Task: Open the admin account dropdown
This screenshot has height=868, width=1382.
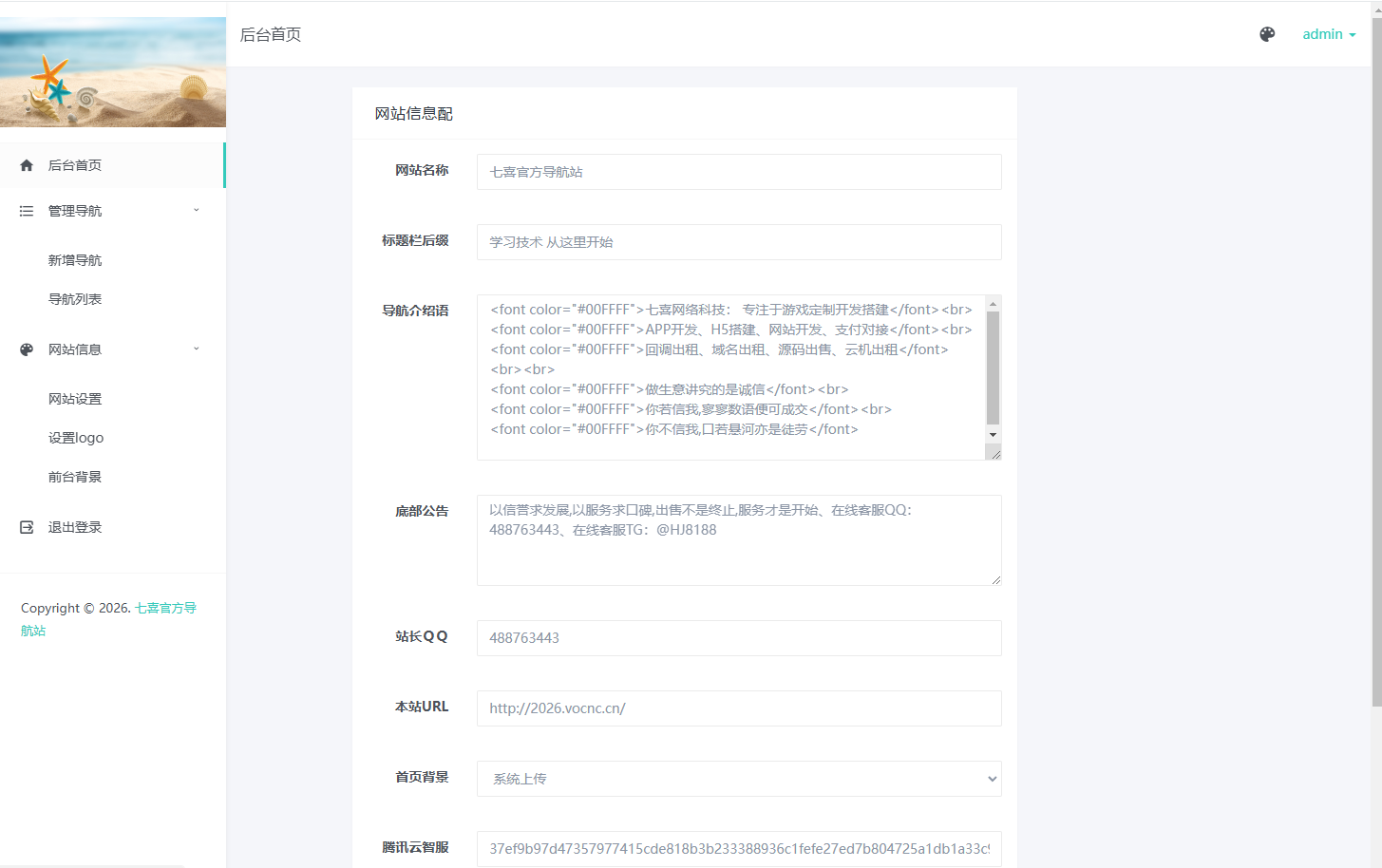Action: [1328, 34]
